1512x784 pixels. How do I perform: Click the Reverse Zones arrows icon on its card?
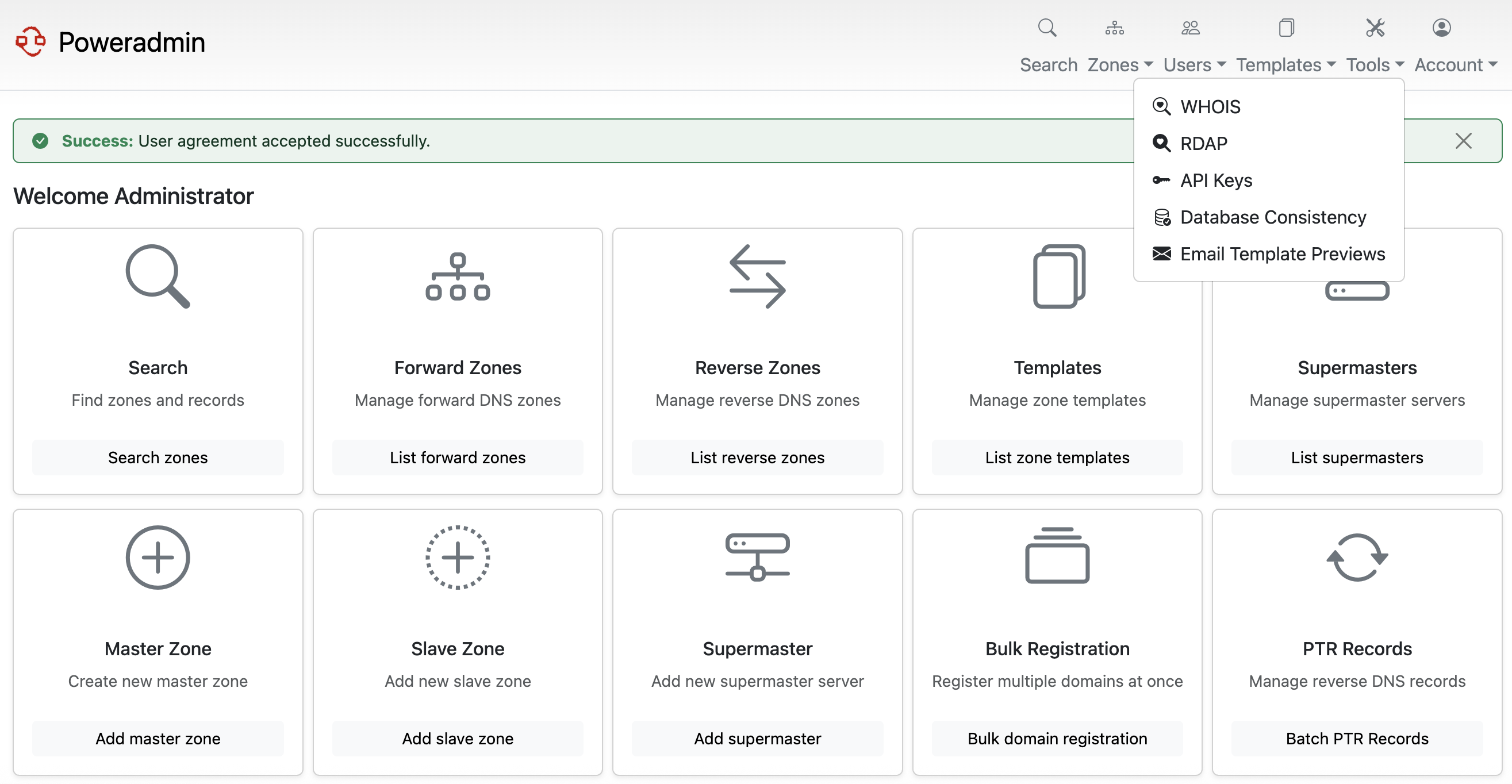tap(758, 276)
